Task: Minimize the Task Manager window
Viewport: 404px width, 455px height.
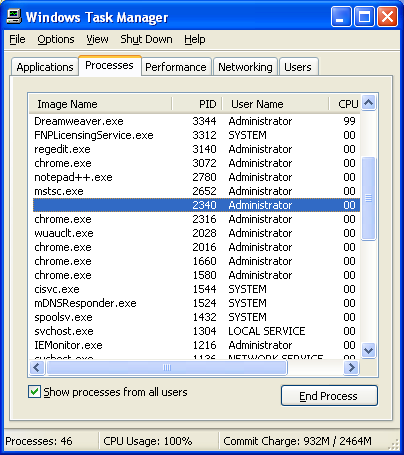Action: click(341, 17)
